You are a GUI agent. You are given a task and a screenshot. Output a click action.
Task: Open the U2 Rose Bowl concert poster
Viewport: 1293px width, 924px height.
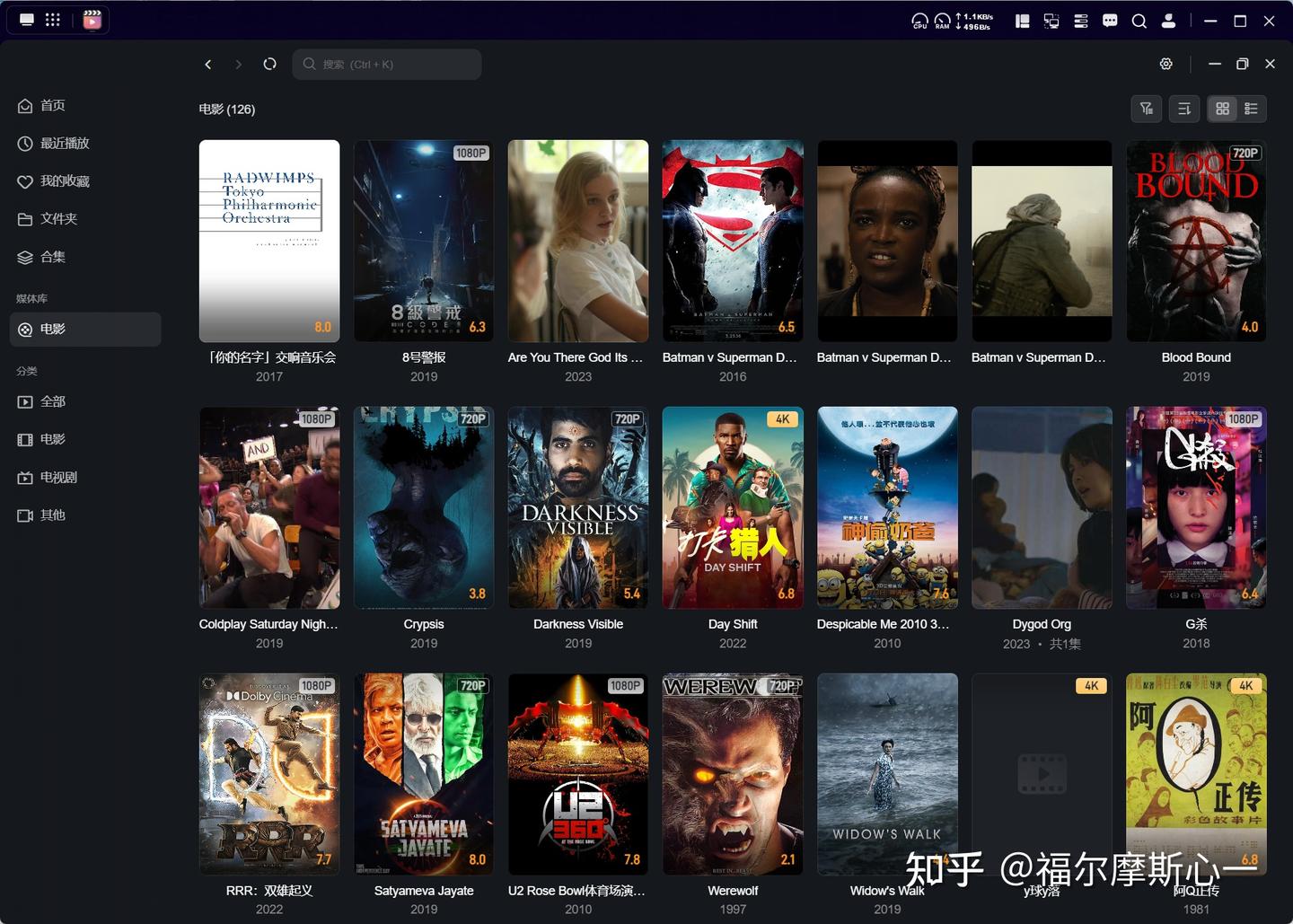pos(578,774)
